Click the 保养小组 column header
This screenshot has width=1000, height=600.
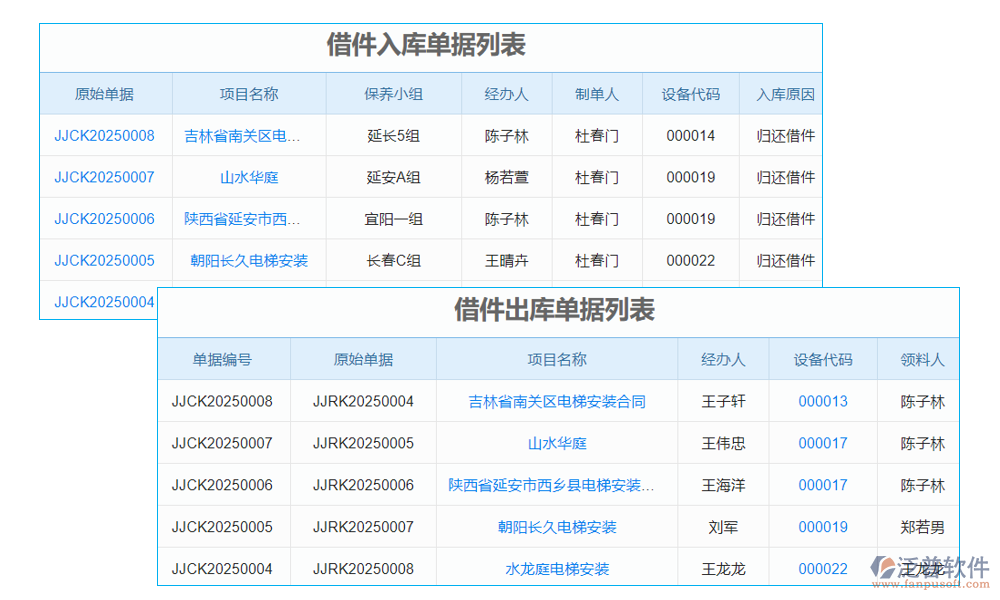[x=393, y=95]
